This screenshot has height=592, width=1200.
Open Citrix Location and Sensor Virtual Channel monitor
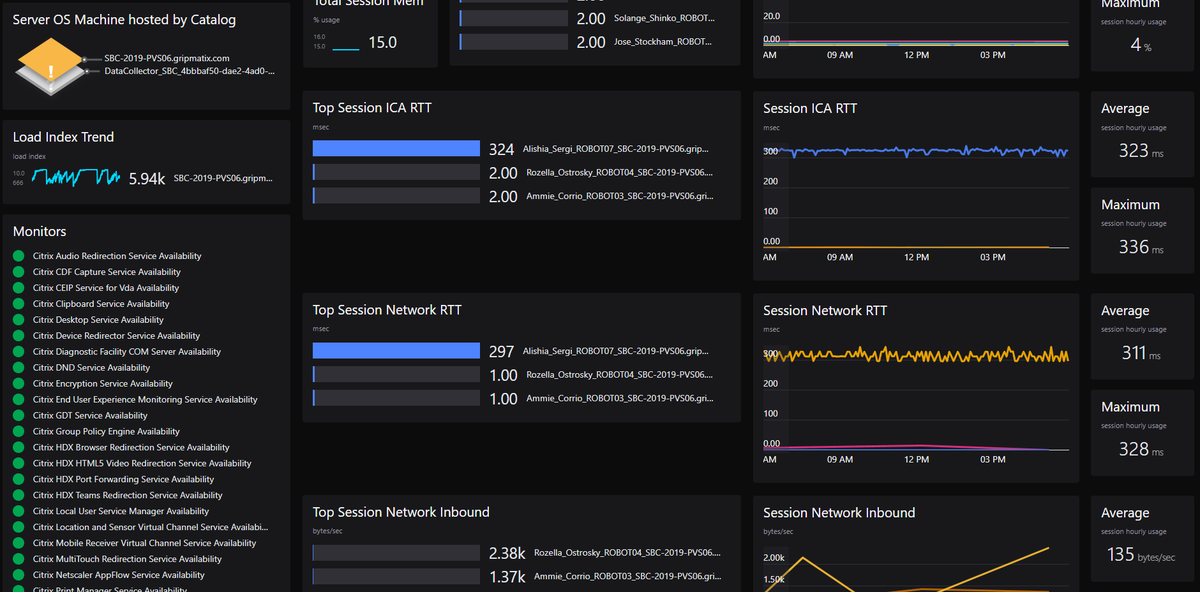151,528
